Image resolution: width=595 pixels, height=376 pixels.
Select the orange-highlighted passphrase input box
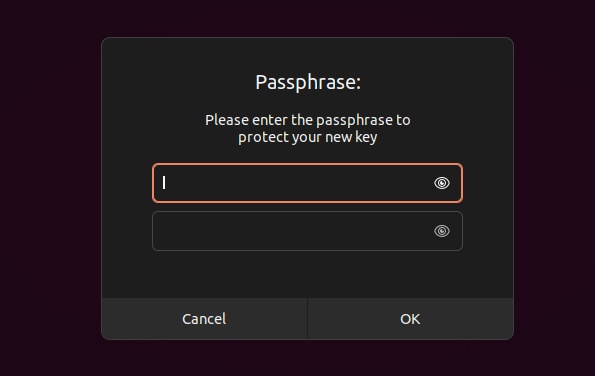coord(307,183)
